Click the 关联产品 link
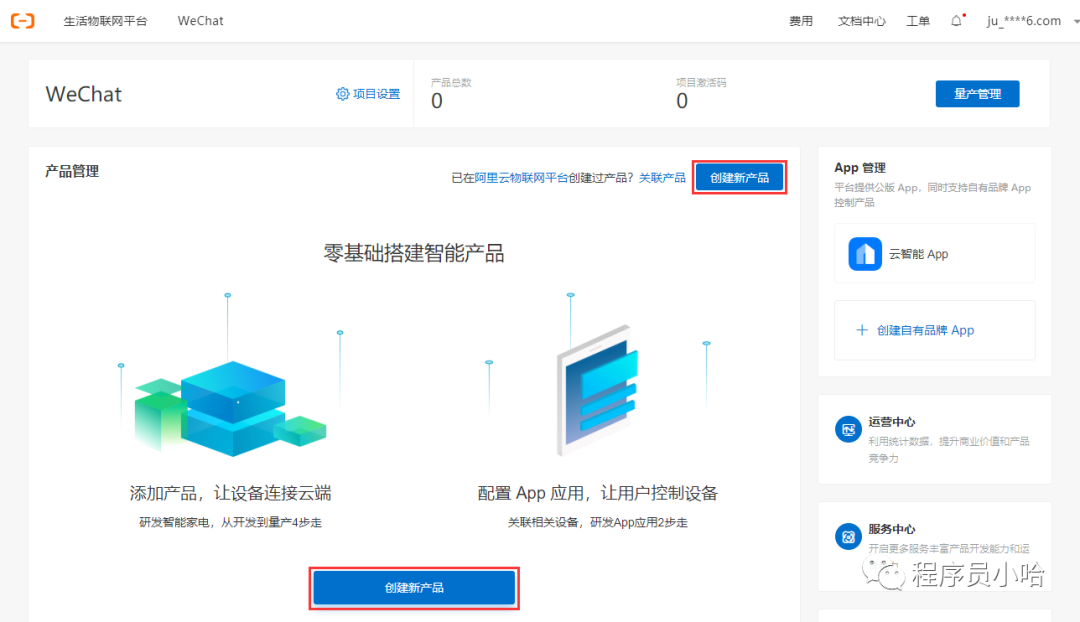1080x622 pixels. click(662, 178)
